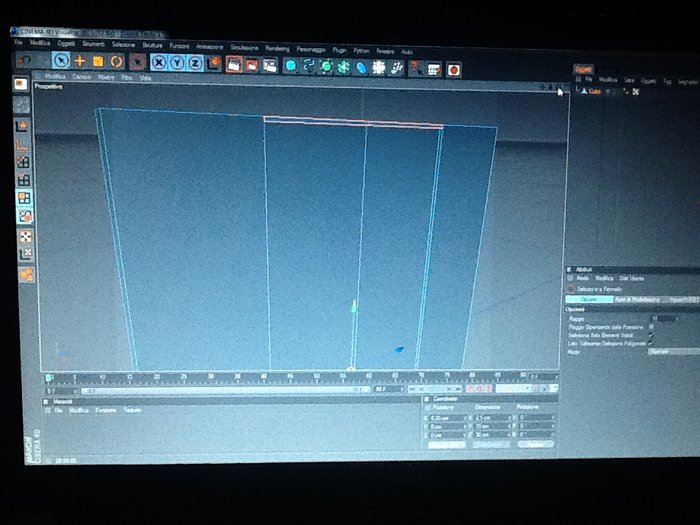Open the white scene environment icon

(379, 68)
